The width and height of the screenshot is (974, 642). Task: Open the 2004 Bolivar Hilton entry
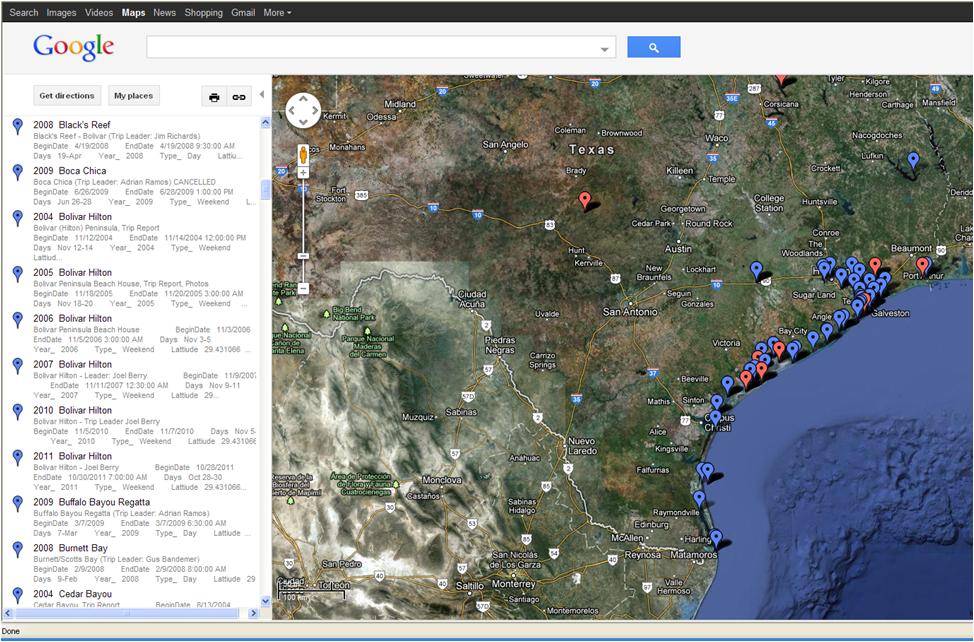pos(73,217)
